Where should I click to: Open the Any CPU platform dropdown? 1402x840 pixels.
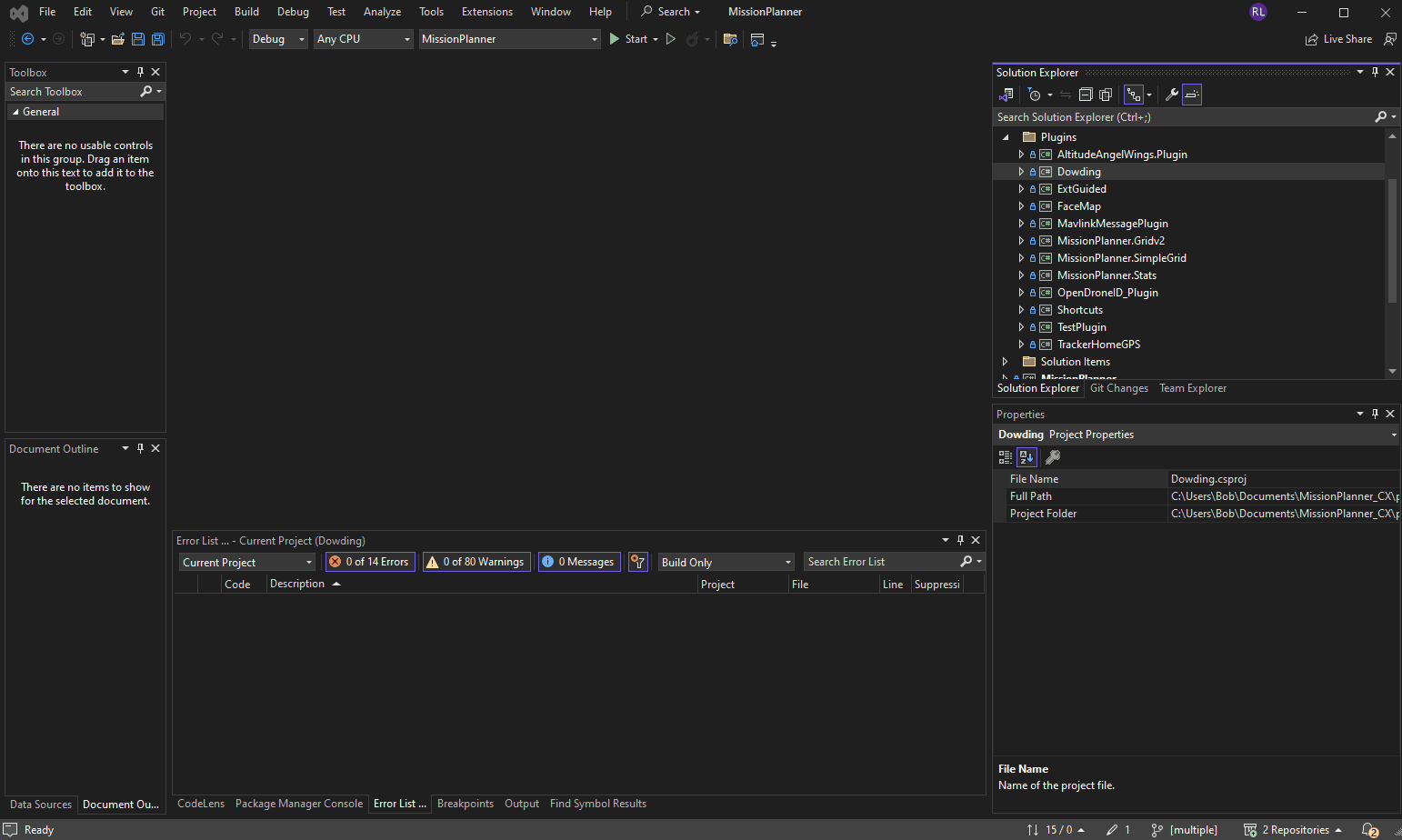[364, 39]
